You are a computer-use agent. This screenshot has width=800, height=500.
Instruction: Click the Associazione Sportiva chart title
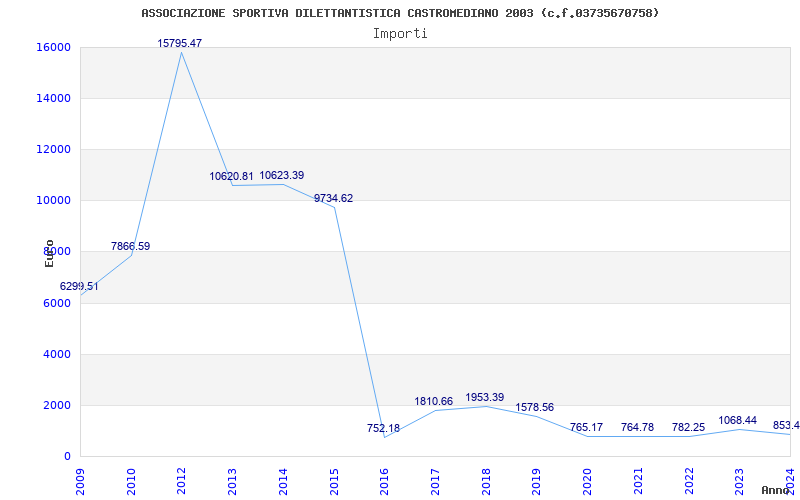[x=401, y=13]
